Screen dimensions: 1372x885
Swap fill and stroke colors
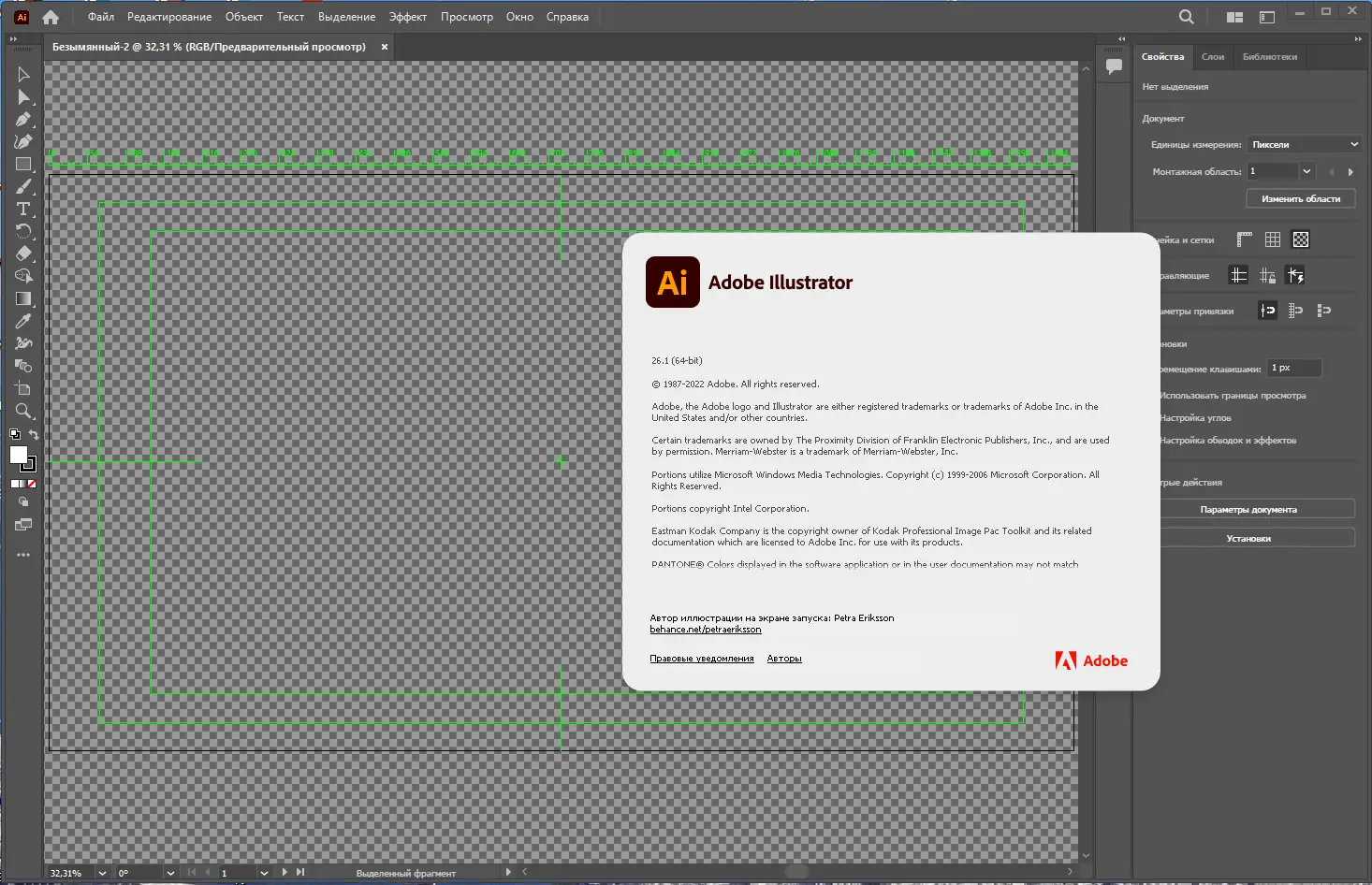(x=34, y=435)
